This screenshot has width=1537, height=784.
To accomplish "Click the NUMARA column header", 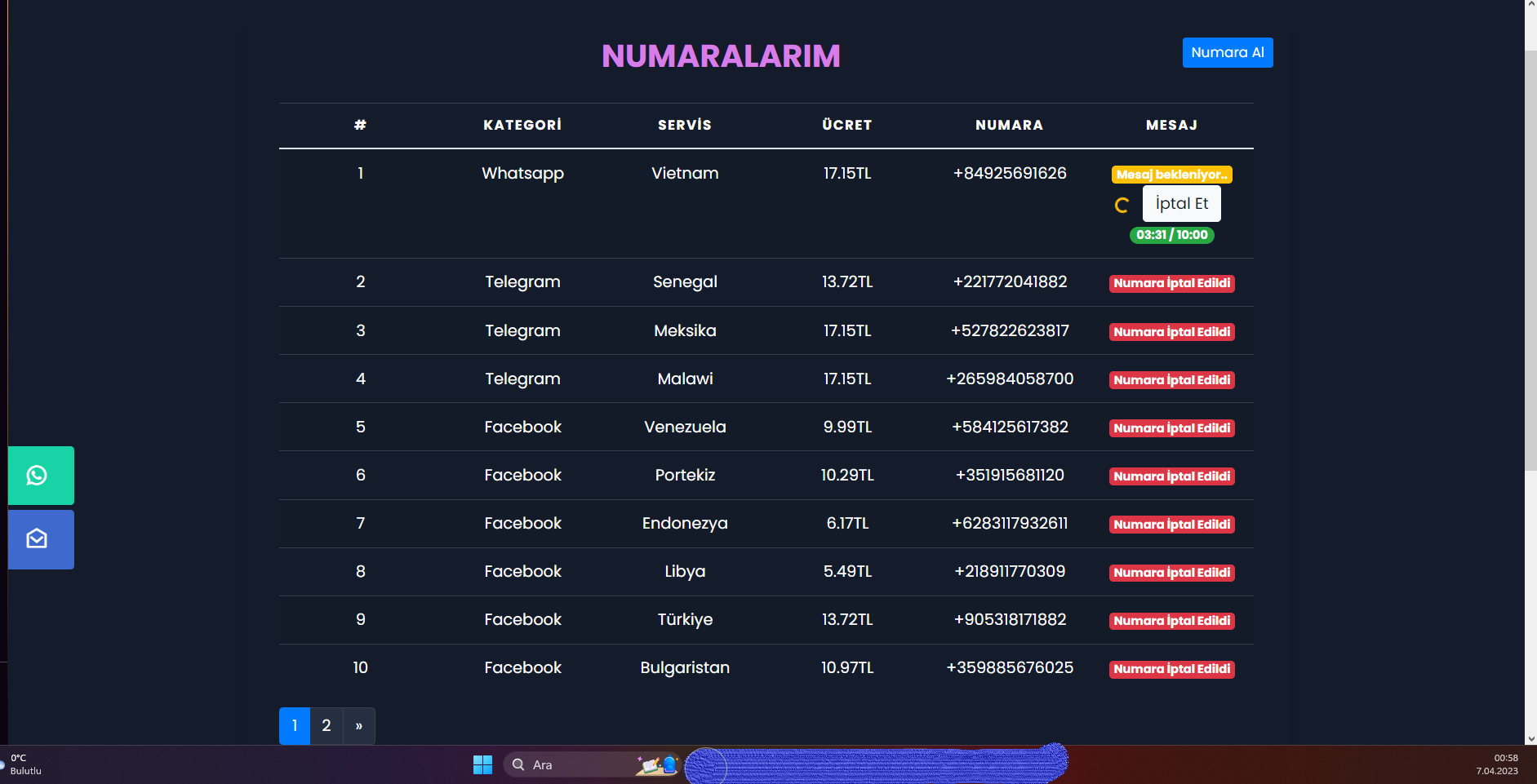I will click(x=1010, y=125).
